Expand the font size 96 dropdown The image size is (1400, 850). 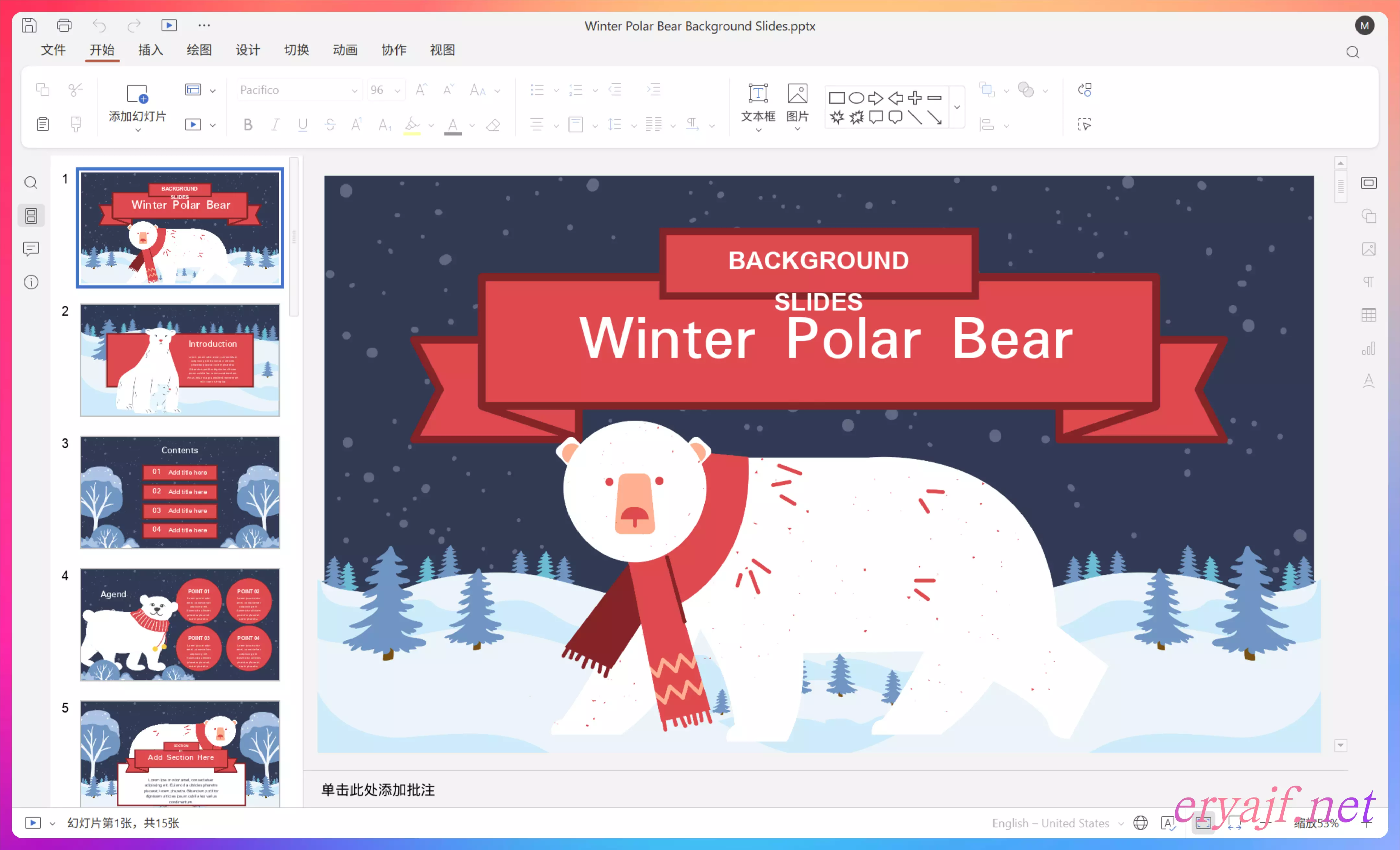tap(397, 90)
